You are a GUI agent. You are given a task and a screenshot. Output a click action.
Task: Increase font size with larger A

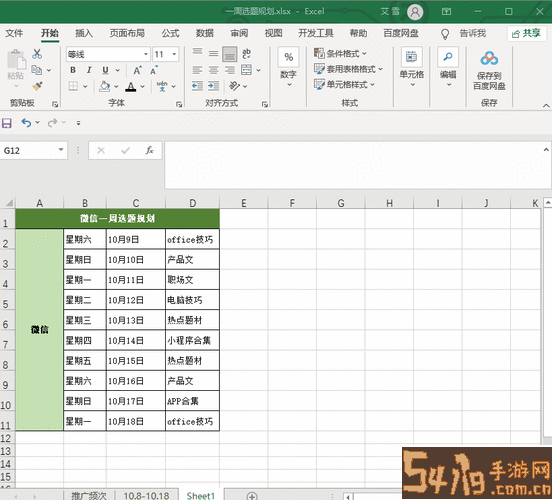[x=137, y=70]
